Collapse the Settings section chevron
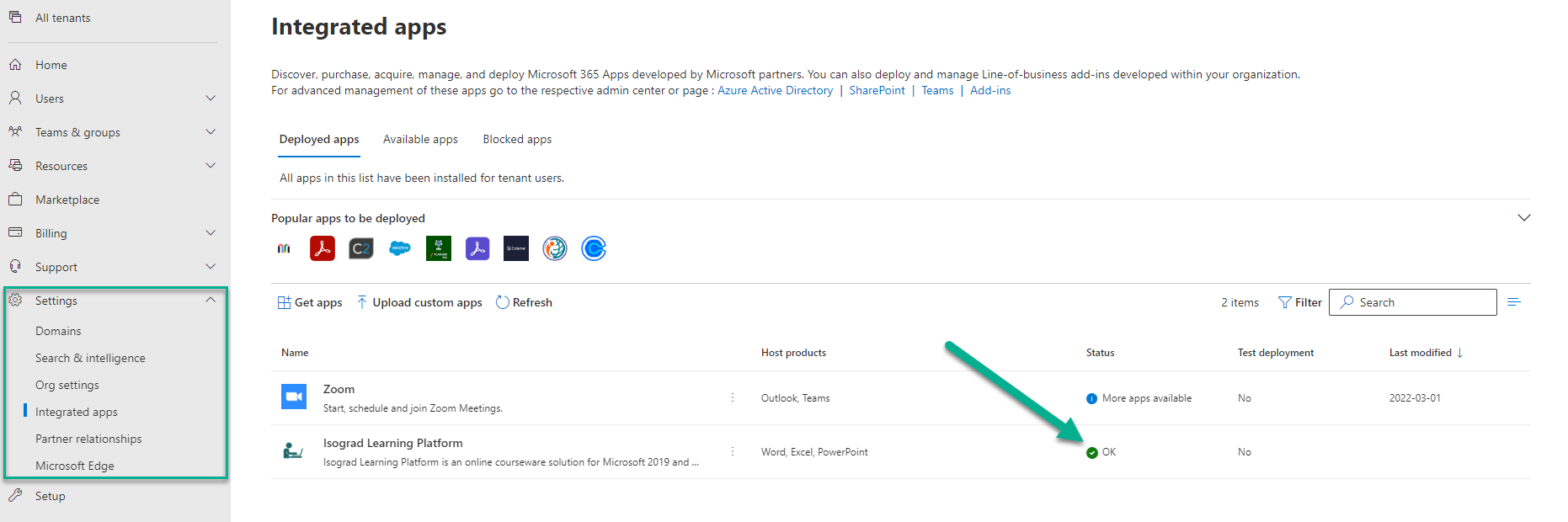This screenshot has height=522, width=1568. pyautogui.click(x=211, y=301)
